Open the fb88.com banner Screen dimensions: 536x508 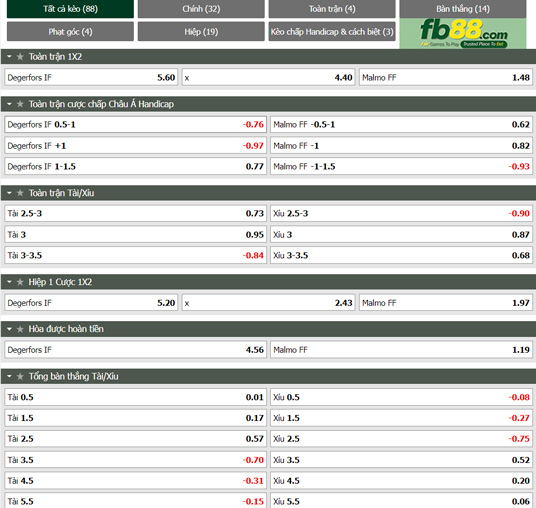pyautogui.click(x=463, y=33)
